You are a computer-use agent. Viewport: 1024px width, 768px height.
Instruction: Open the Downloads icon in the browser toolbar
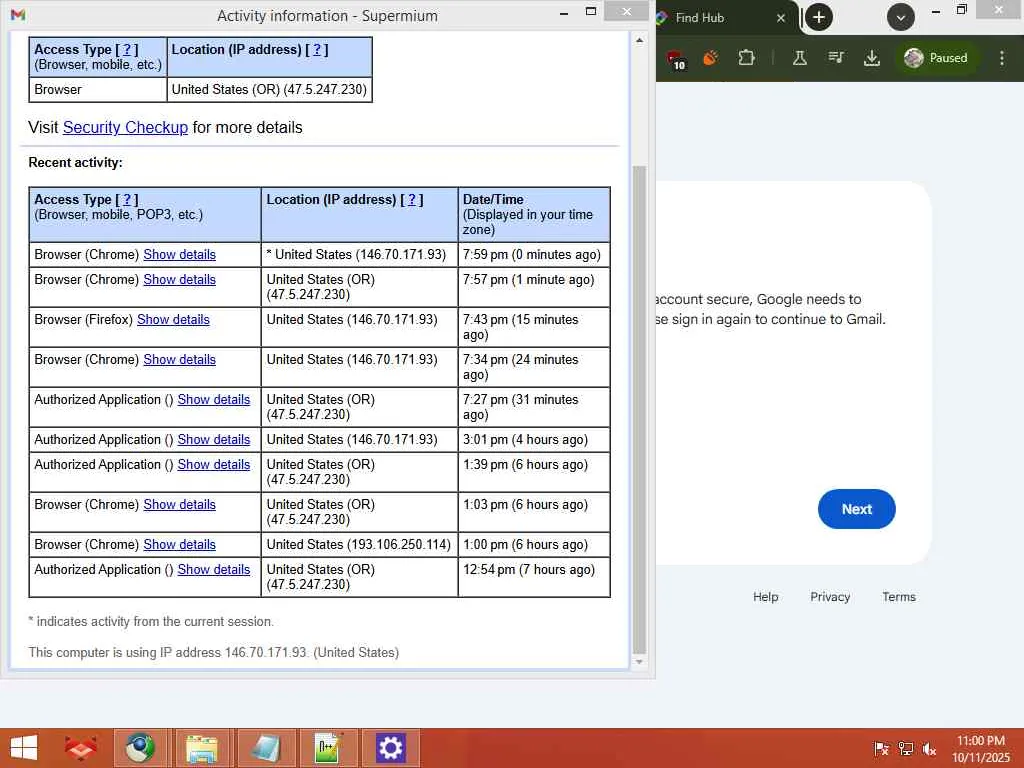click(x=872, y=58)
